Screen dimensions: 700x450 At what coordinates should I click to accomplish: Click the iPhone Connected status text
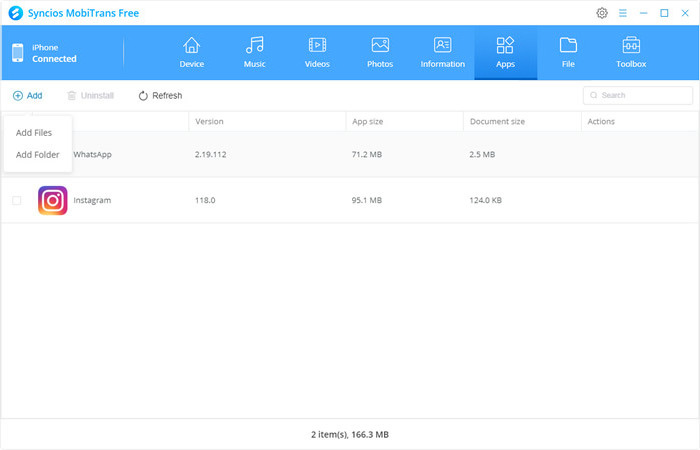(54, 53)
